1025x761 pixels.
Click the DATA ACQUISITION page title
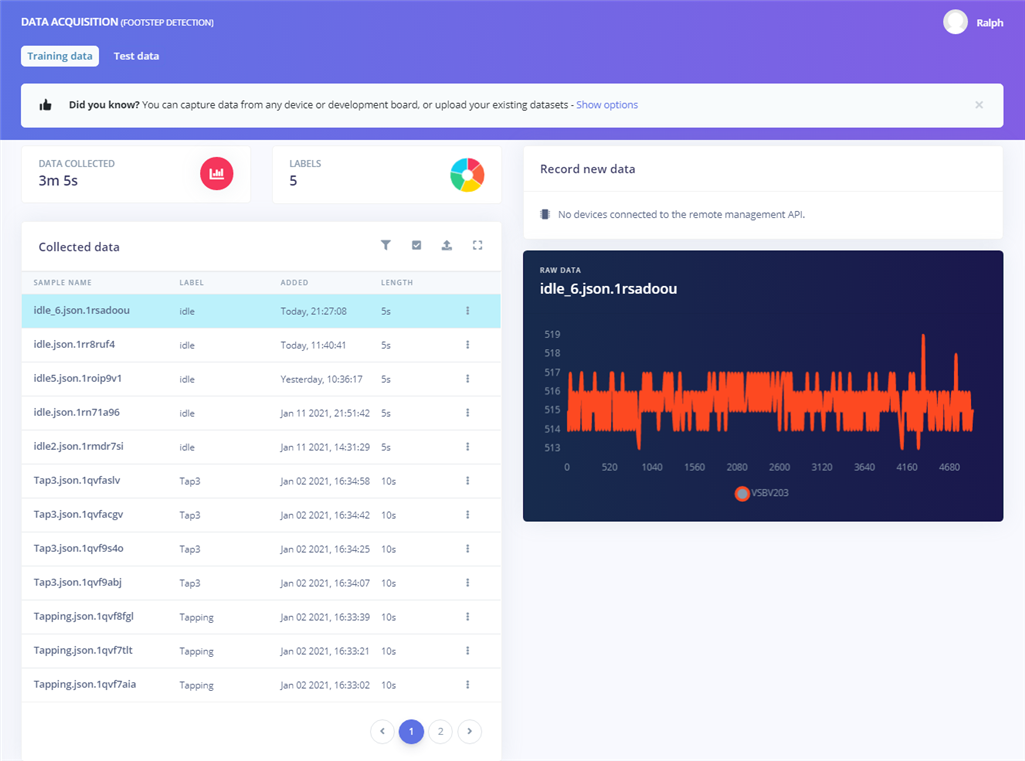69,22
